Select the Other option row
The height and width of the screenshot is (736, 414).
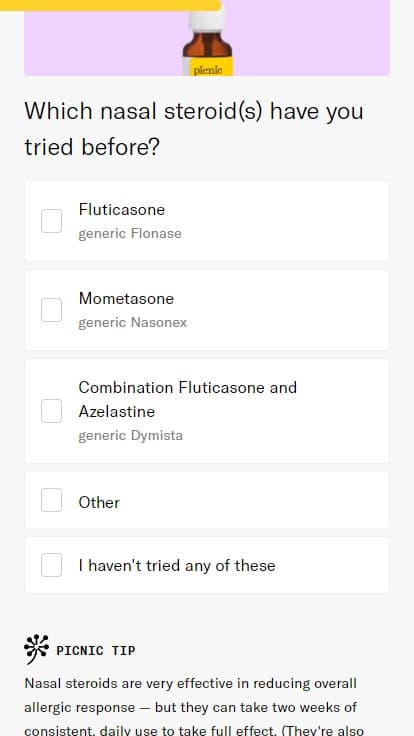point(207,500)
